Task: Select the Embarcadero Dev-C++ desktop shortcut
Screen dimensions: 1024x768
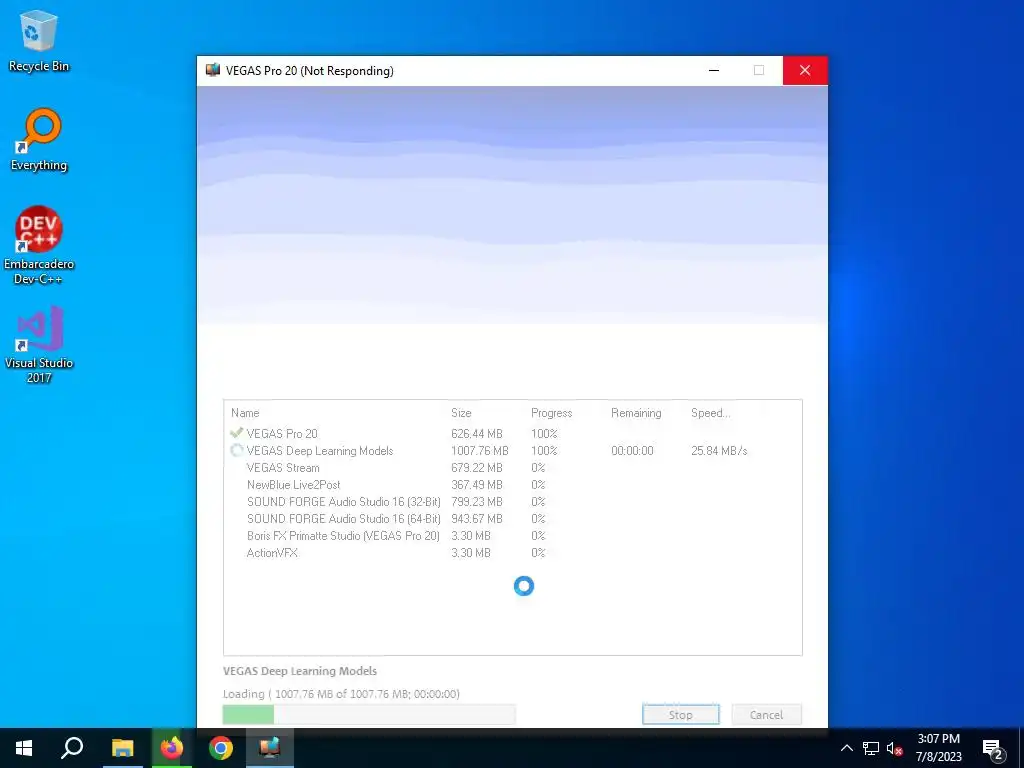Action: tap(39, 245)
